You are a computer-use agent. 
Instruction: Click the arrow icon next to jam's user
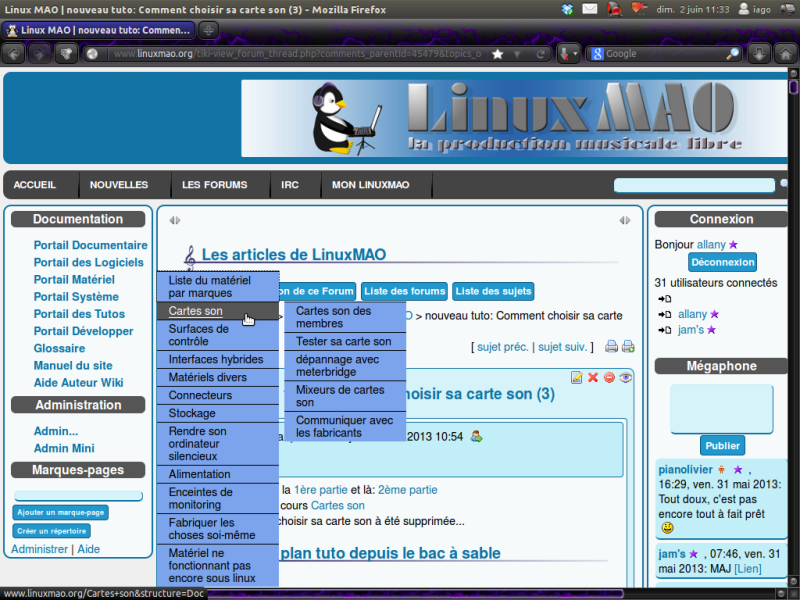point(664,330)
